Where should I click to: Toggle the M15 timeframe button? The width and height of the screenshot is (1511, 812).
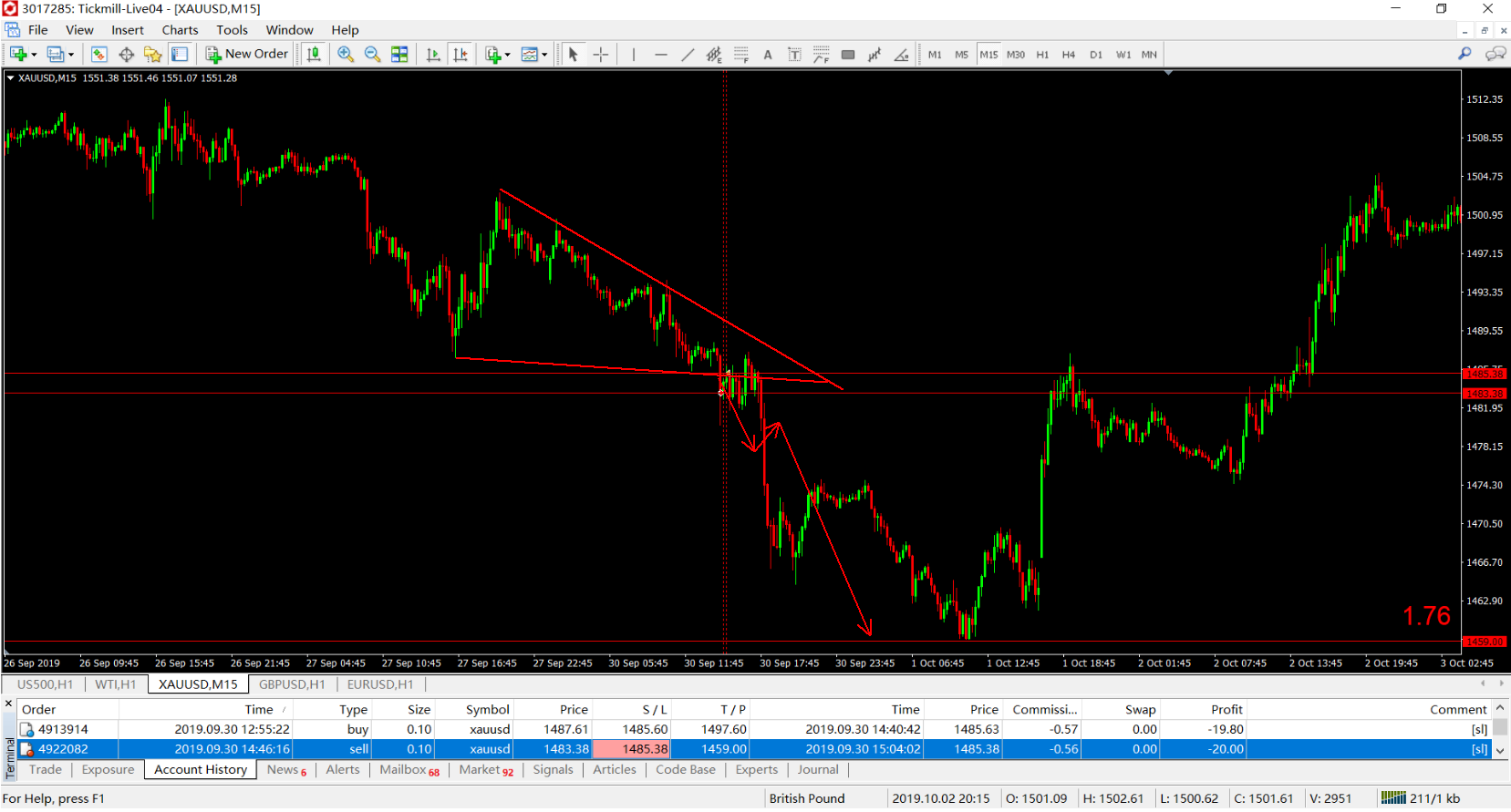[x=988, y=55]
